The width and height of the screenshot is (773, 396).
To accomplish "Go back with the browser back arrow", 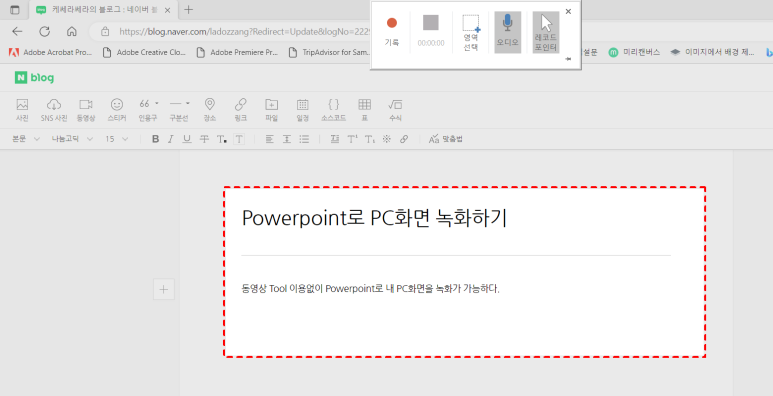I will click(17, 32).
